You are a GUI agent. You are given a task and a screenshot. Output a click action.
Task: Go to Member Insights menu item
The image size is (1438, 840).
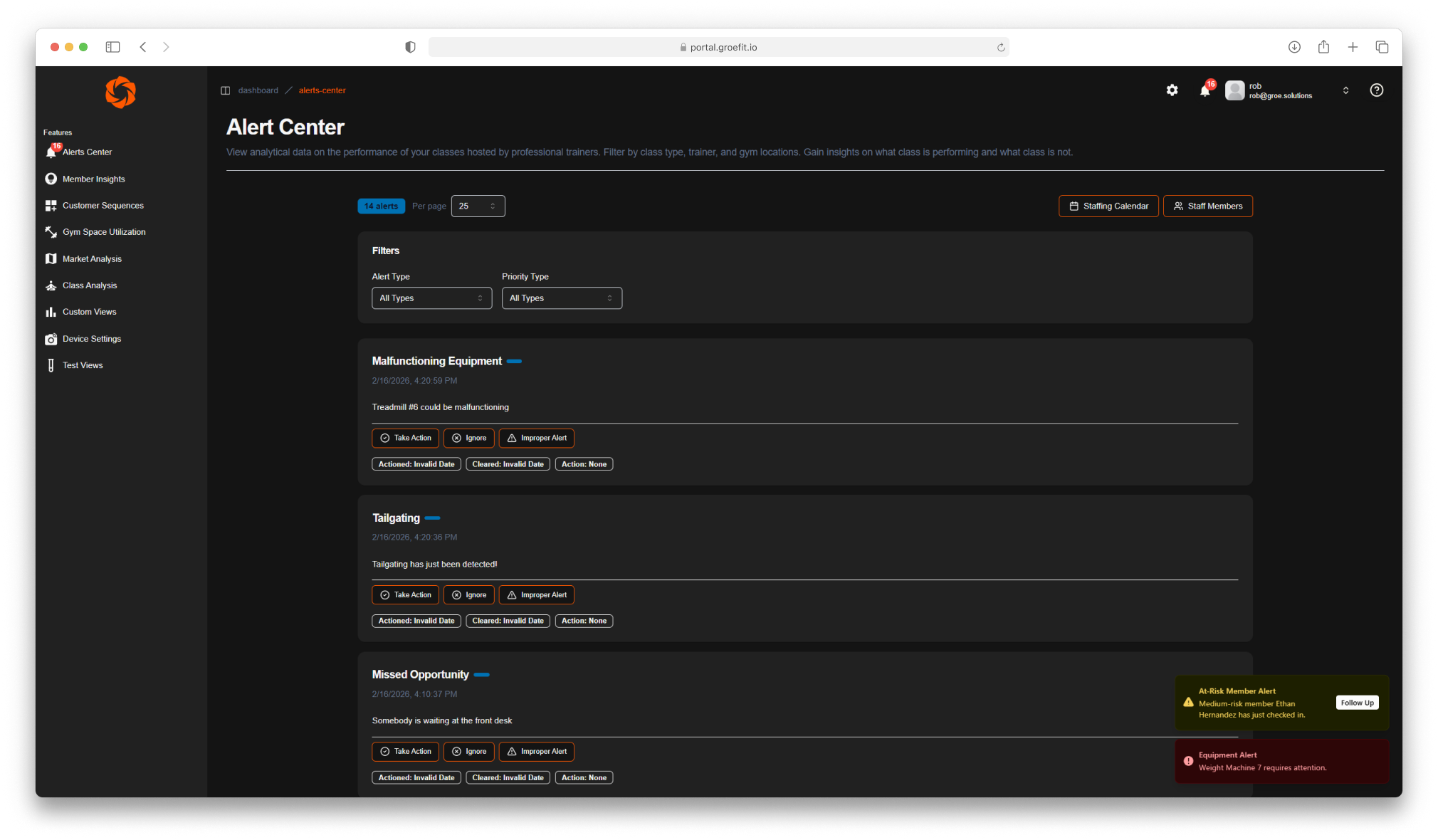tap(93, 179)
